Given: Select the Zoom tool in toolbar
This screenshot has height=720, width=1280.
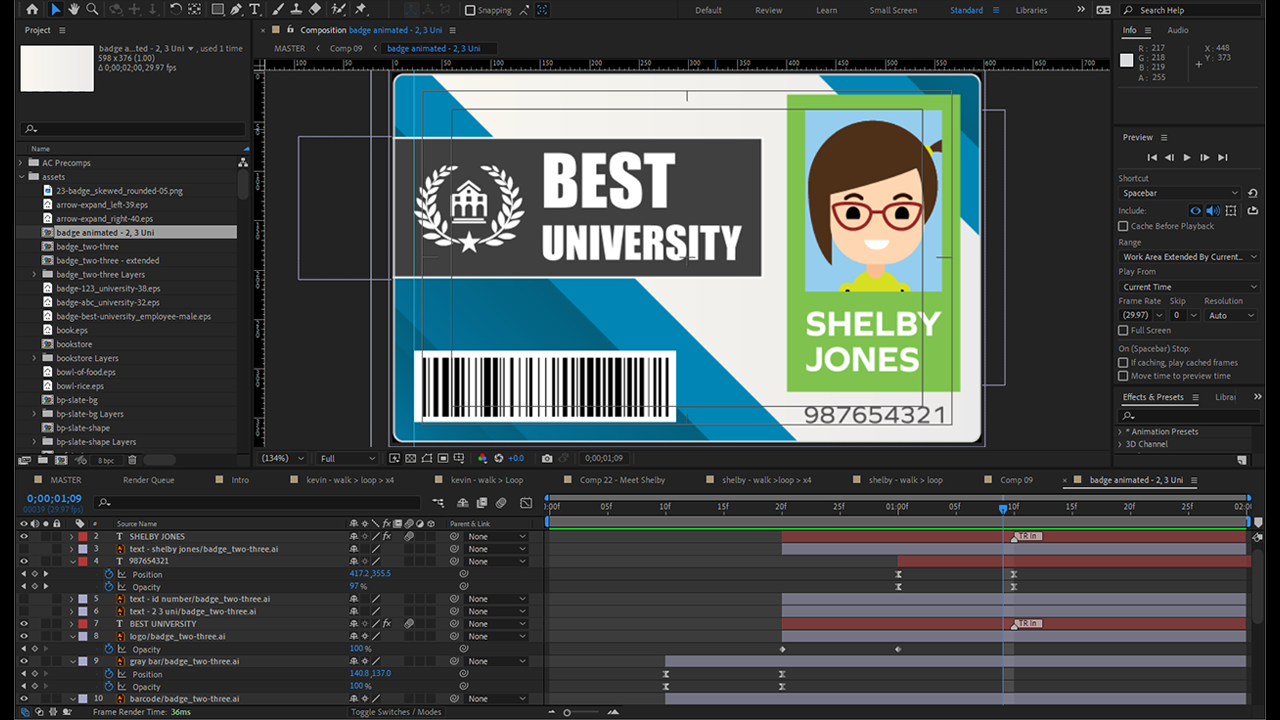Looking at the screenshot, I should click(x=92, y=9).
